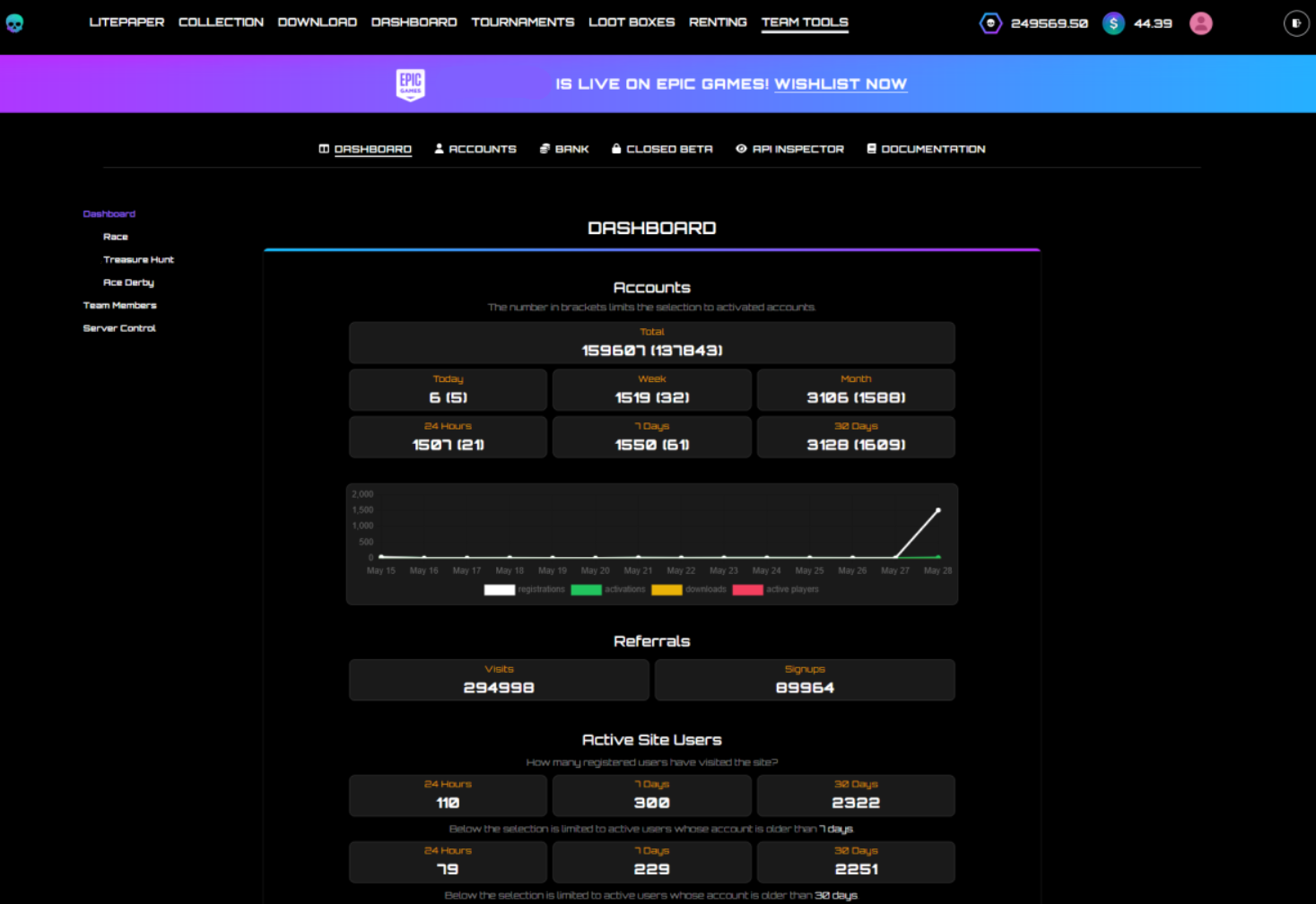The width and height of the screenshot is (1316, 904).
Task: Open the Closed Beta tab
Action: 662,149
